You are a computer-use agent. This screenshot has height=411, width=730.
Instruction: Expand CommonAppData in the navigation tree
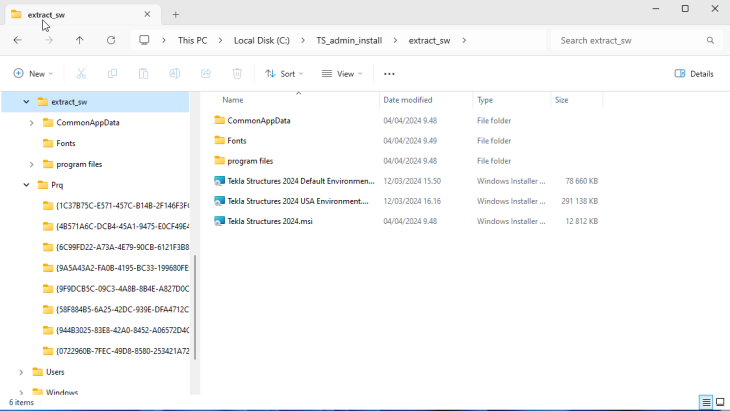(x=31, y=123)
